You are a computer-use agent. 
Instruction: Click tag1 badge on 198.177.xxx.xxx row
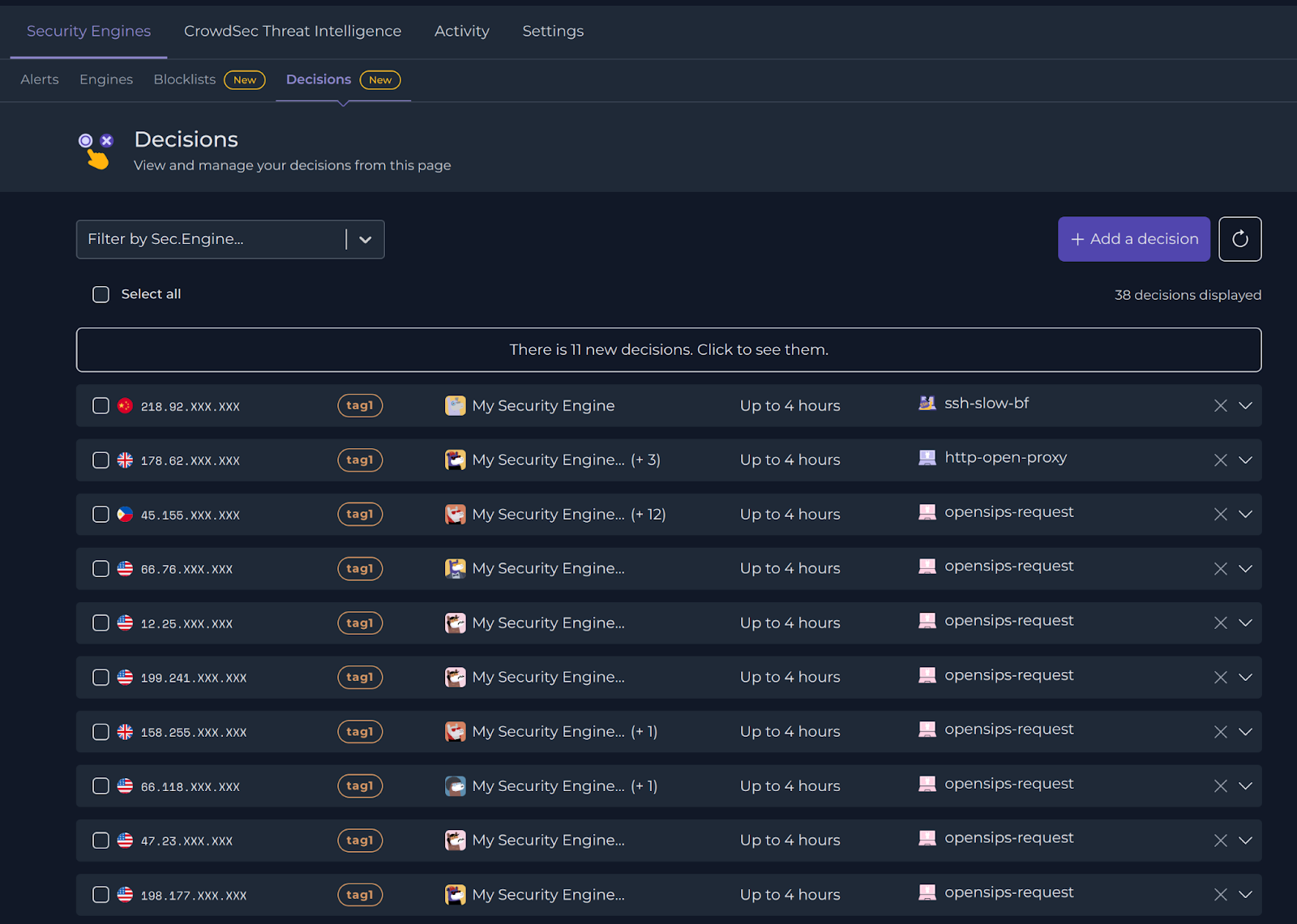pos(360,895)
